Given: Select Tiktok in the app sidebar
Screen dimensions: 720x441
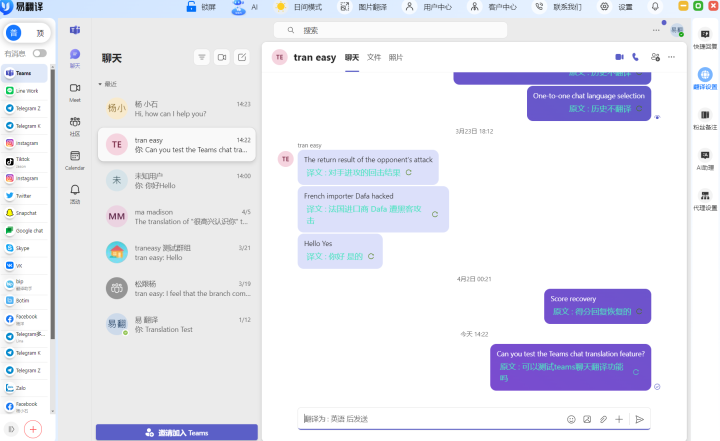Looking at the screenshot, I should [25, 161].
